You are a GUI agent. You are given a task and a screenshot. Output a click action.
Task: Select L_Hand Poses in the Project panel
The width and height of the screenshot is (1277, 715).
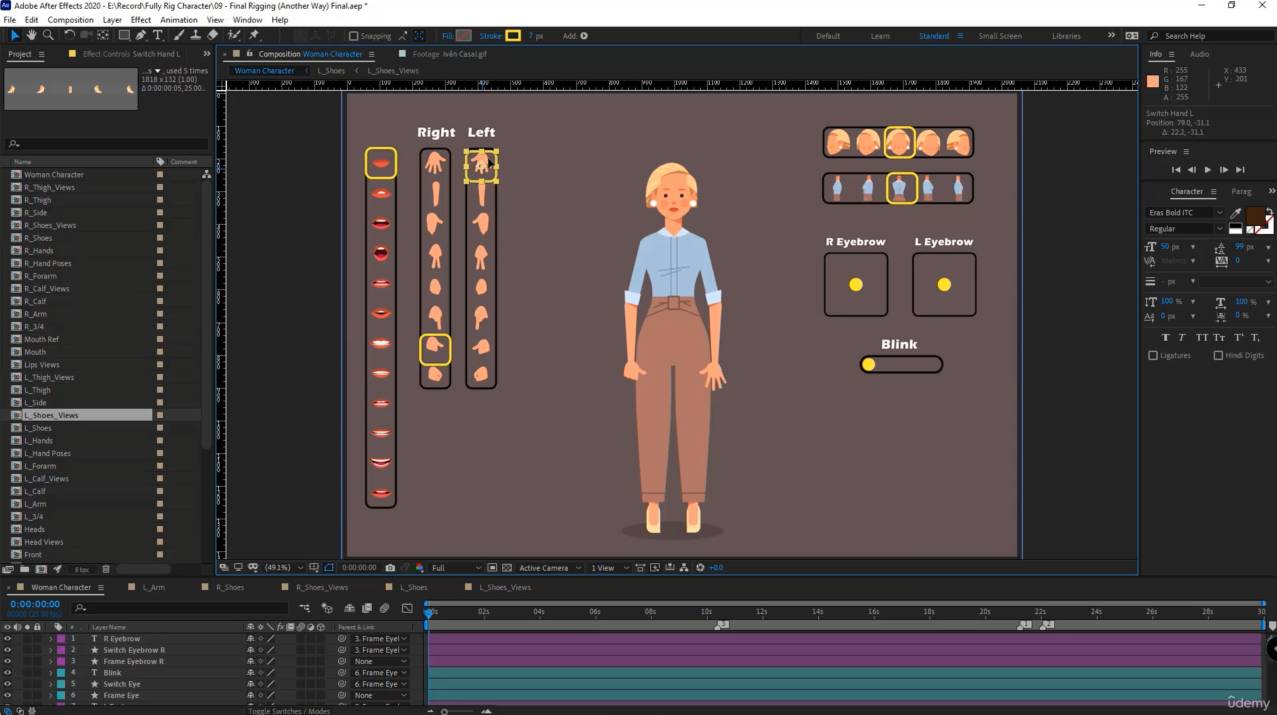47,453
